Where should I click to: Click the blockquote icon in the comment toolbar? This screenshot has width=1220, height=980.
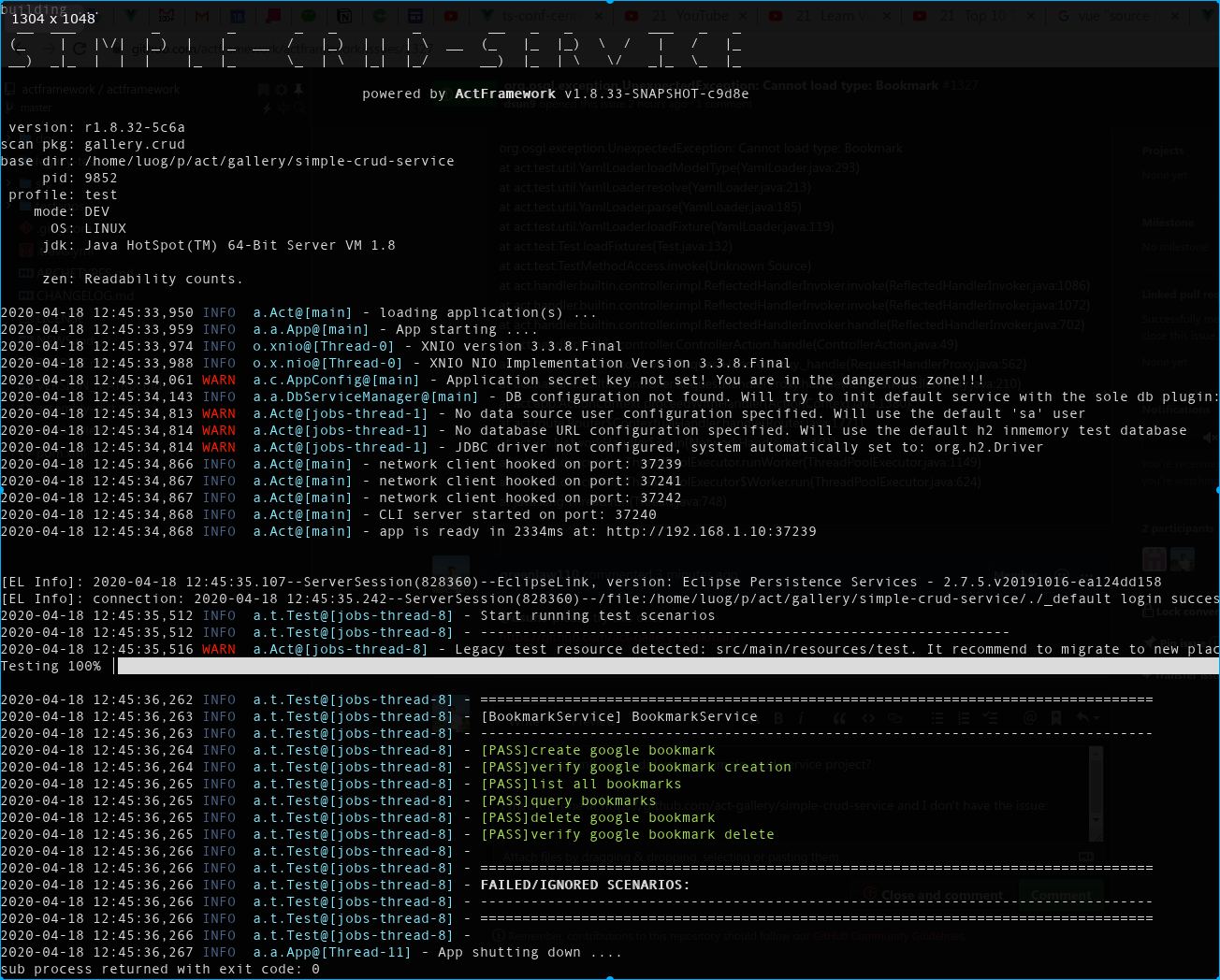839,717
